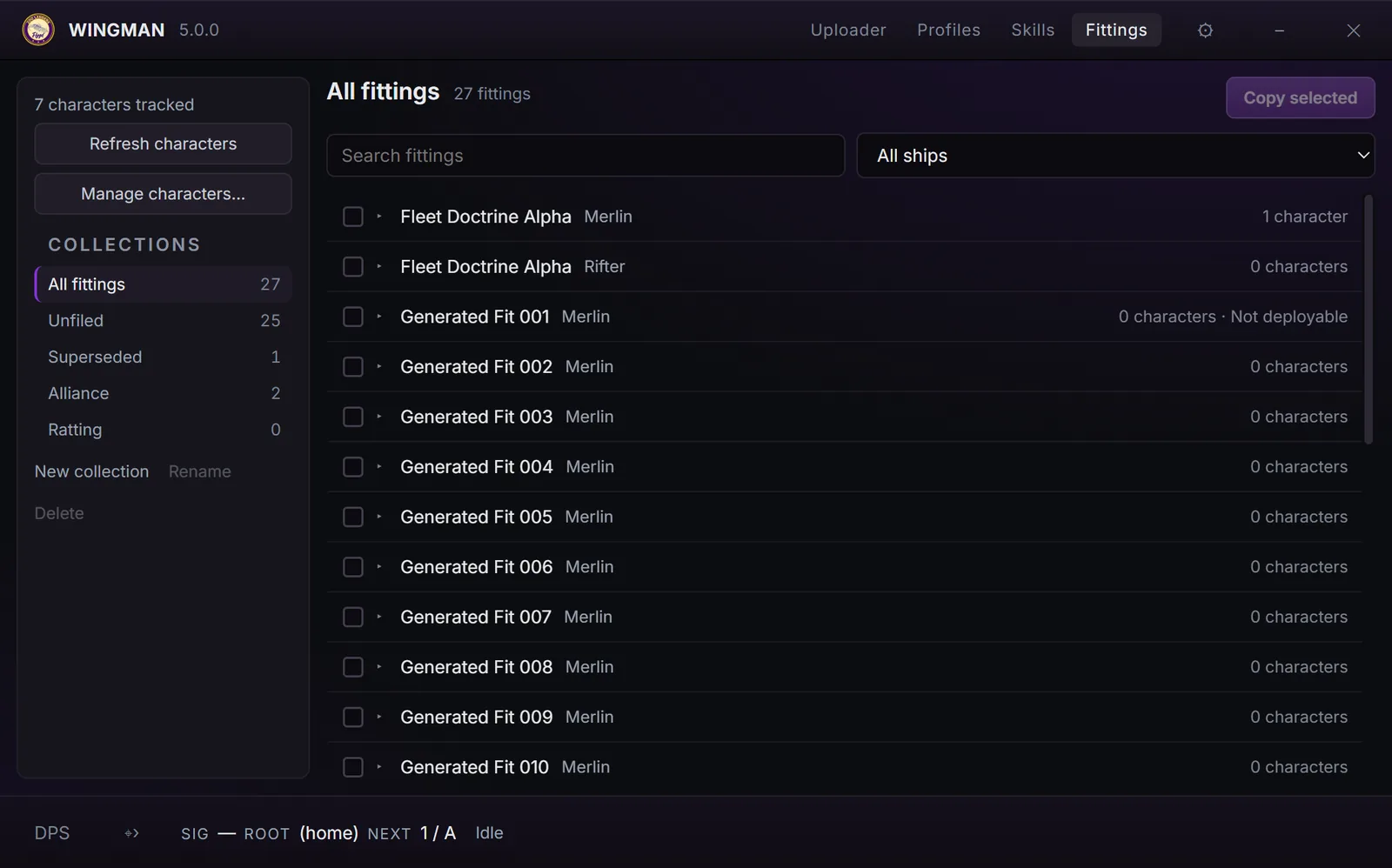Click the Copy selected button
The width and height of the screenshot is (1392, 868).
point(1301,98)
